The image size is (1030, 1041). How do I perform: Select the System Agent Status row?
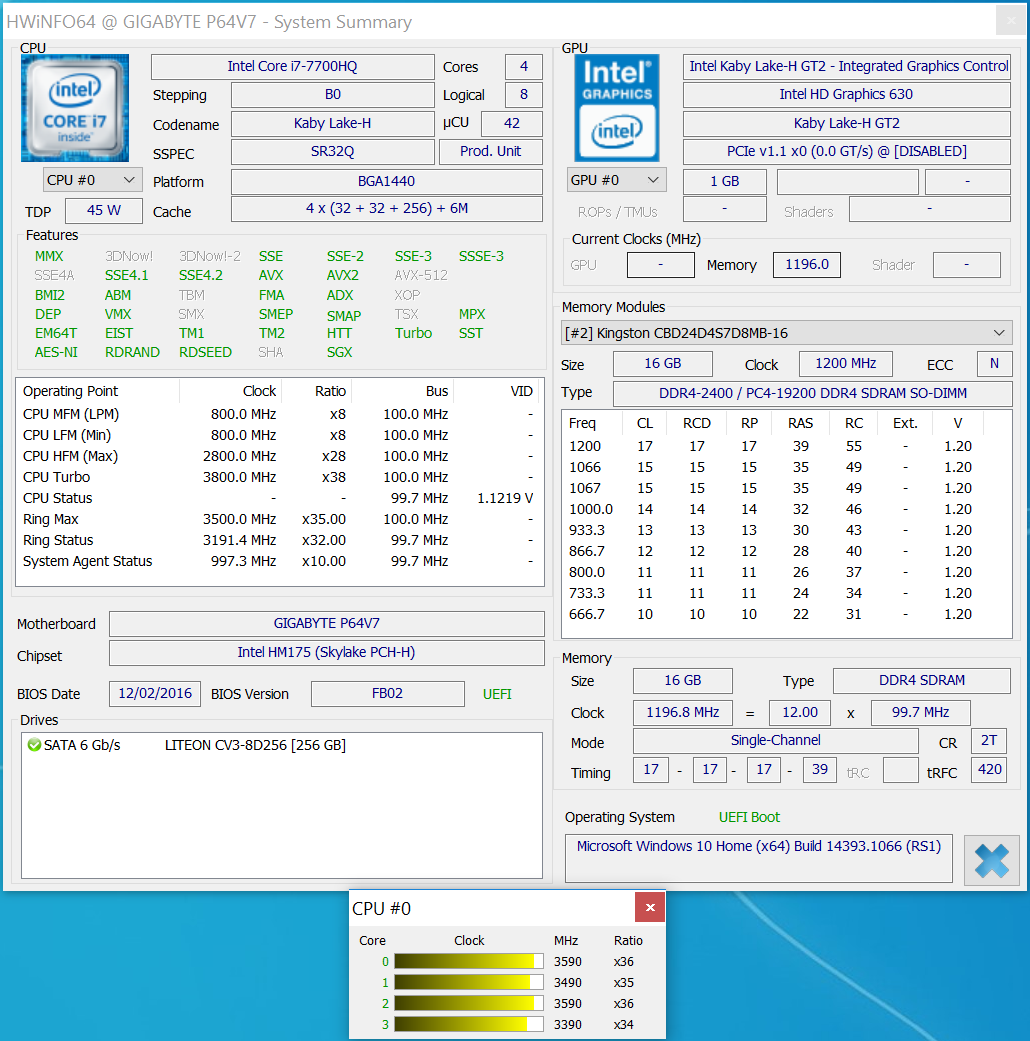coord(279,561)
